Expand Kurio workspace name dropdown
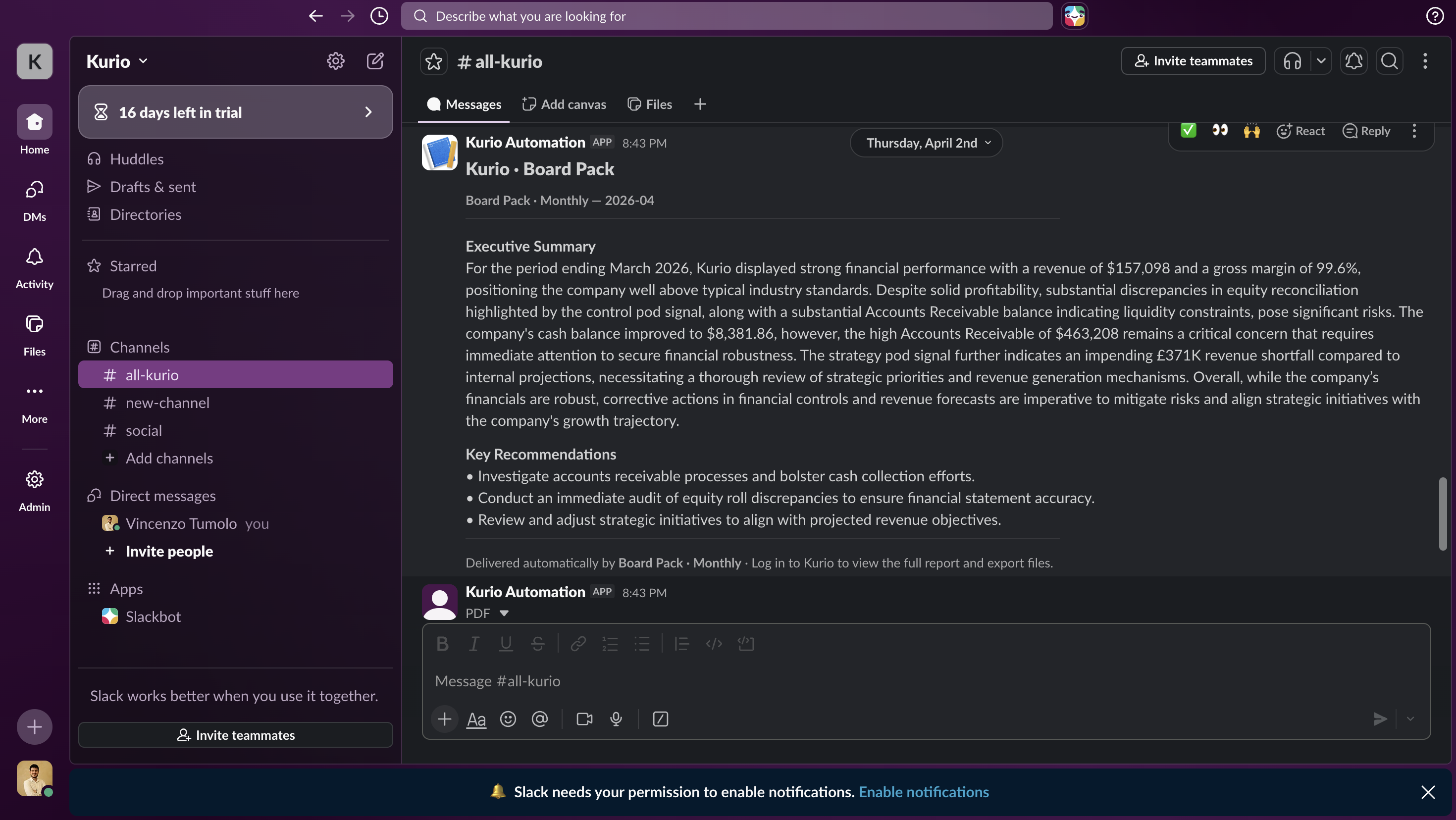1456x820 pixels. pos(117,61)
